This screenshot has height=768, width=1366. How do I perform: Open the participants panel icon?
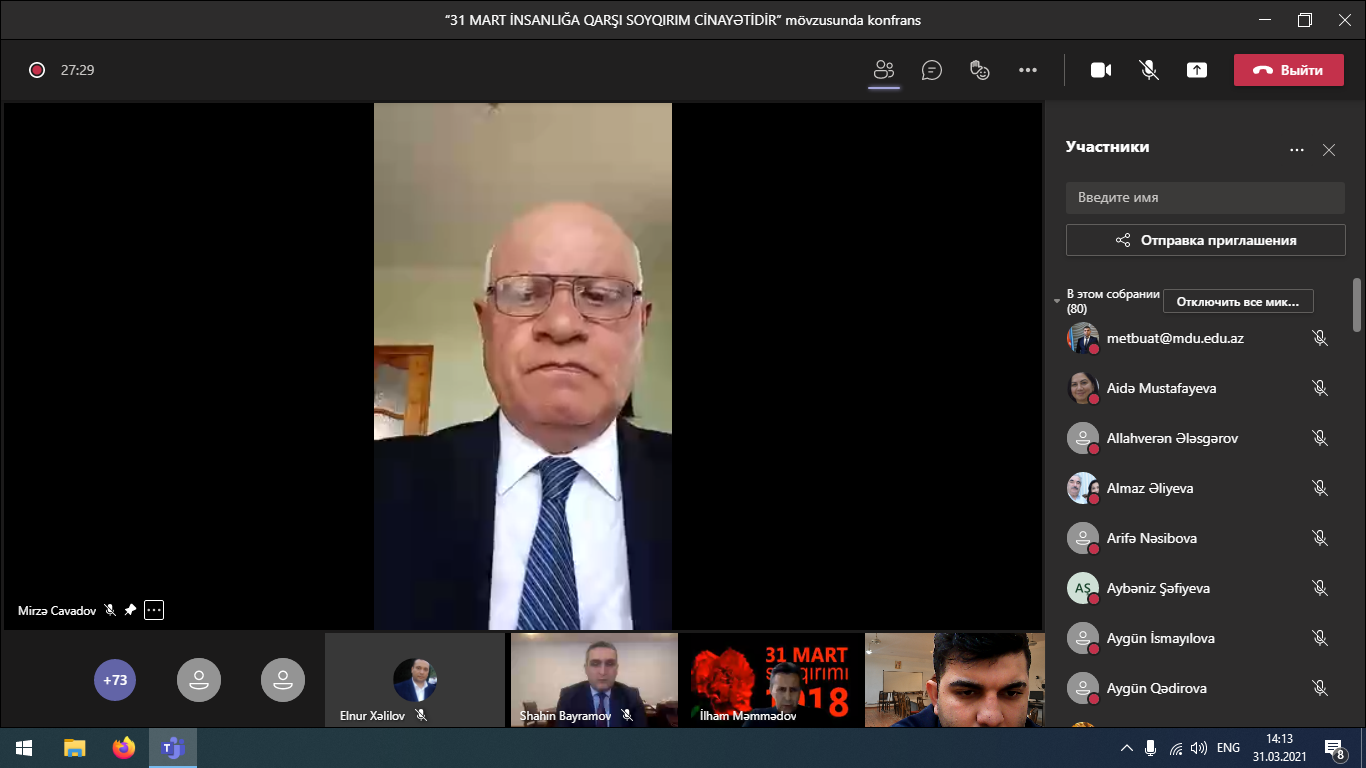[883, 70]
